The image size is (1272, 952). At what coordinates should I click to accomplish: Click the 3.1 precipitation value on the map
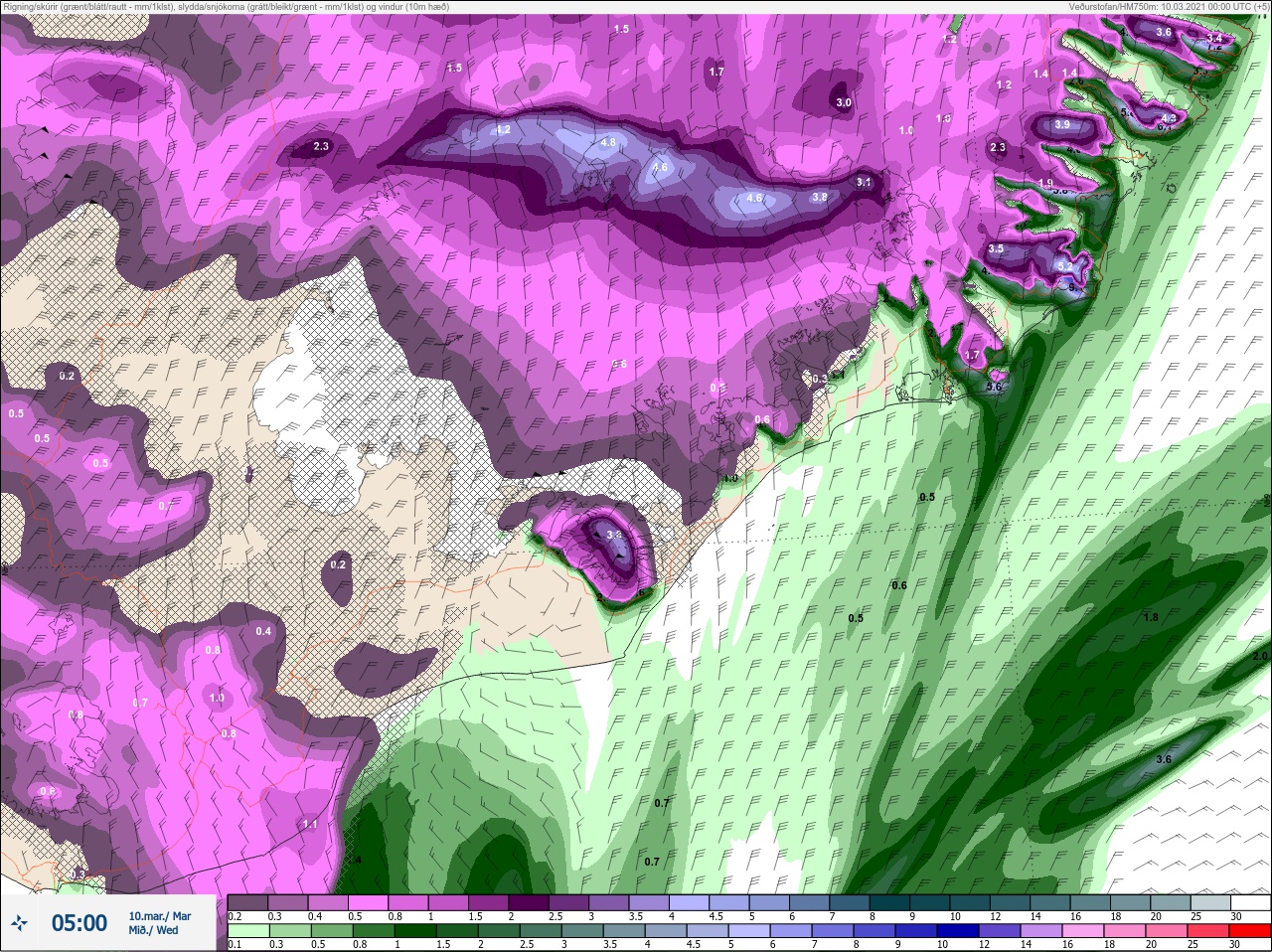point(864,182)
